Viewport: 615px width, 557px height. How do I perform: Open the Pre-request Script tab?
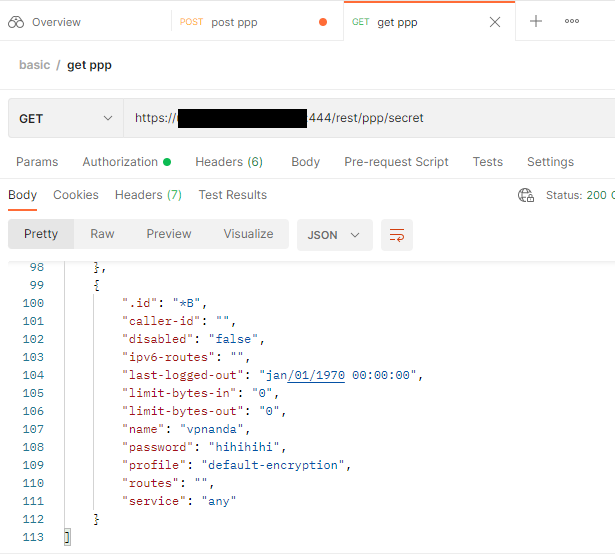pyautogui.click(x=396, y=162)
